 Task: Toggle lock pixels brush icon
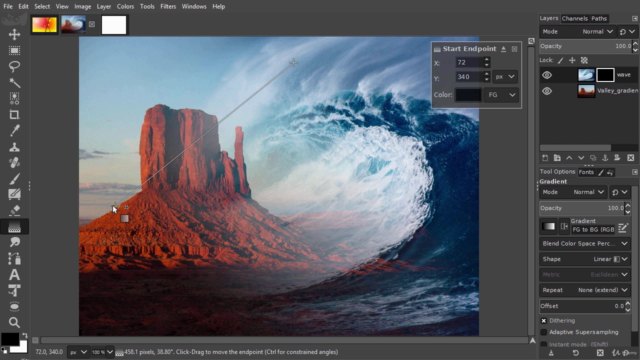[560, 60]
